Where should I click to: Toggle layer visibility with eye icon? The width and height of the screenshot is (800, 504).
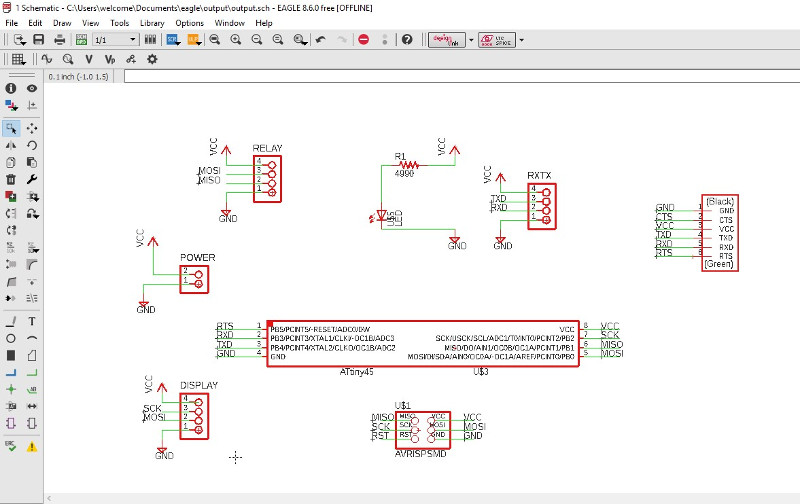[32, 88]
